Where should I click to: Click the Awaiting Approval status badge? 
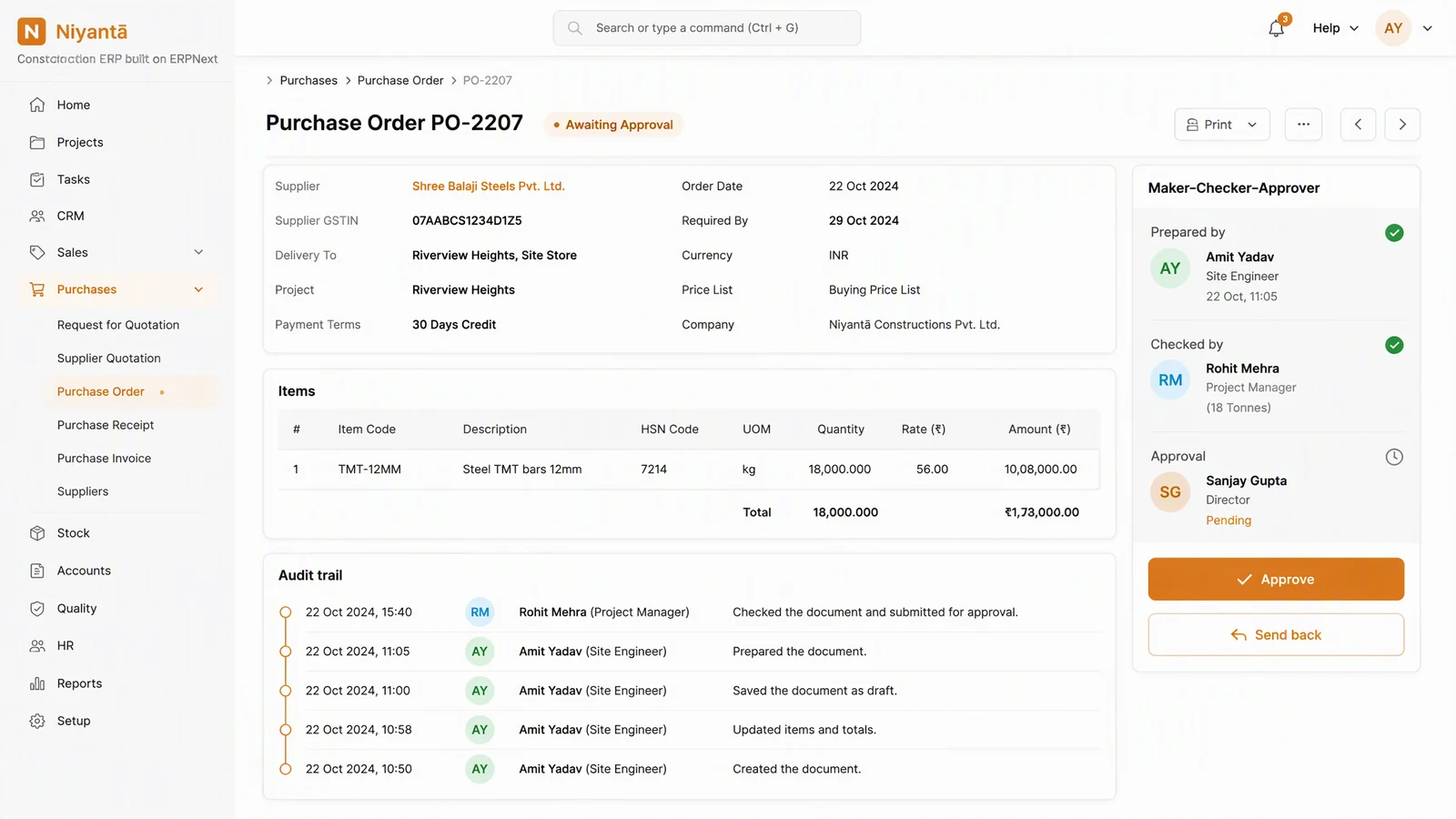click(x=613, y=125)
